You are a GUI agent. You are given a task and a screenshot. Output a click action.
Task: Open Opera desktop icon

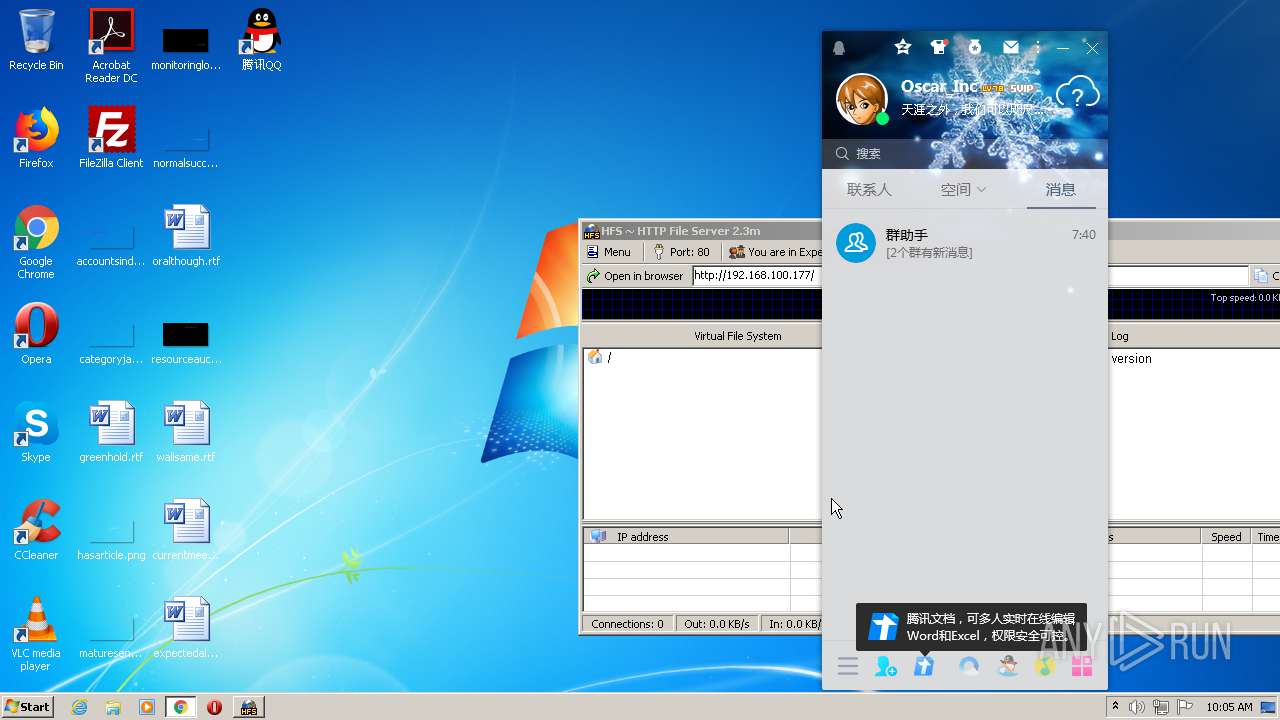point(36,335)
